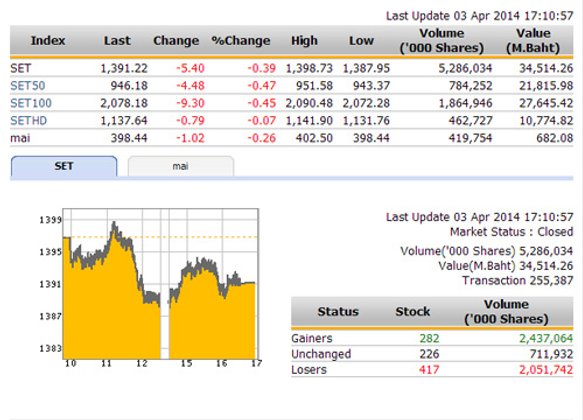Select SET50 last value 946.18
The width and height of the screenshot is (583, 420).
[129, 86]
